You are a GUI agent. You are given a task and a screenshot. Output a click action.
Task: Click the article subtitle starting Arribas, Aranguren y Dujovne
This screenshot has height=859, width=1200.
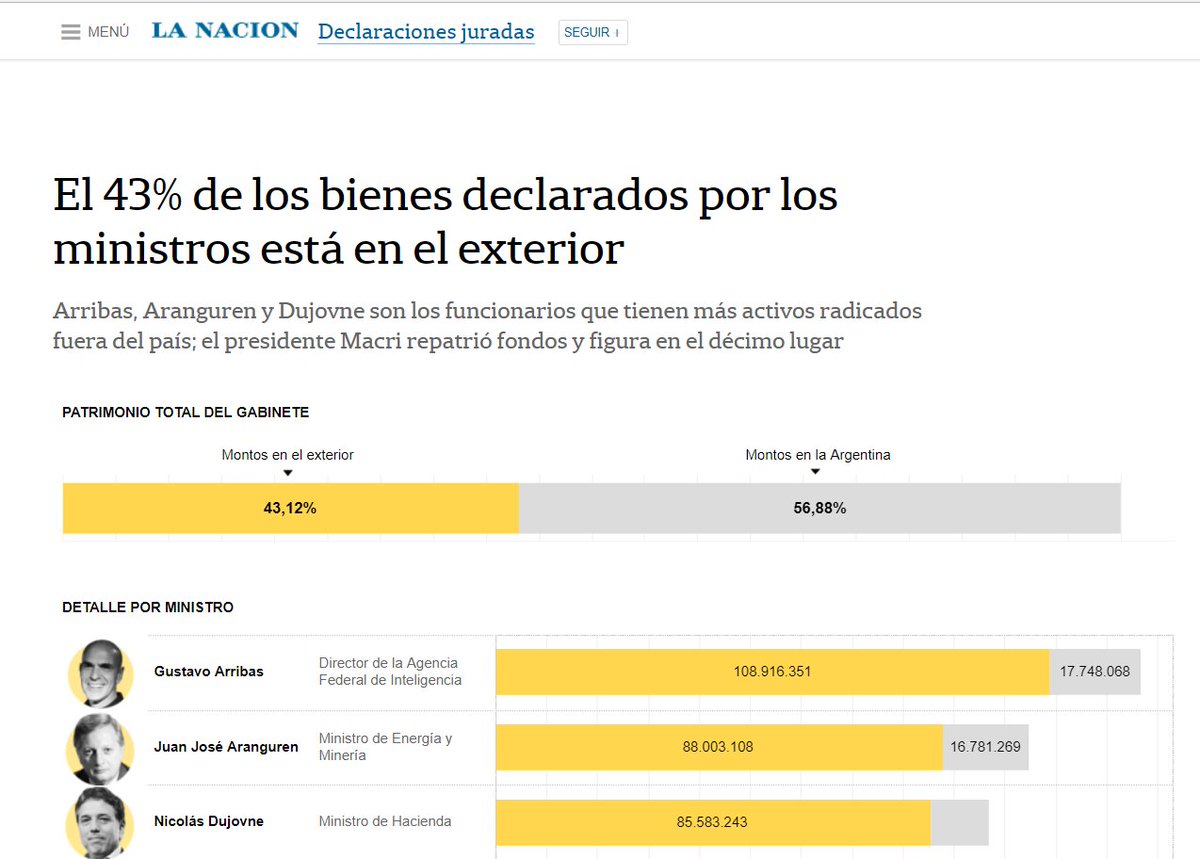pos(487,325)
